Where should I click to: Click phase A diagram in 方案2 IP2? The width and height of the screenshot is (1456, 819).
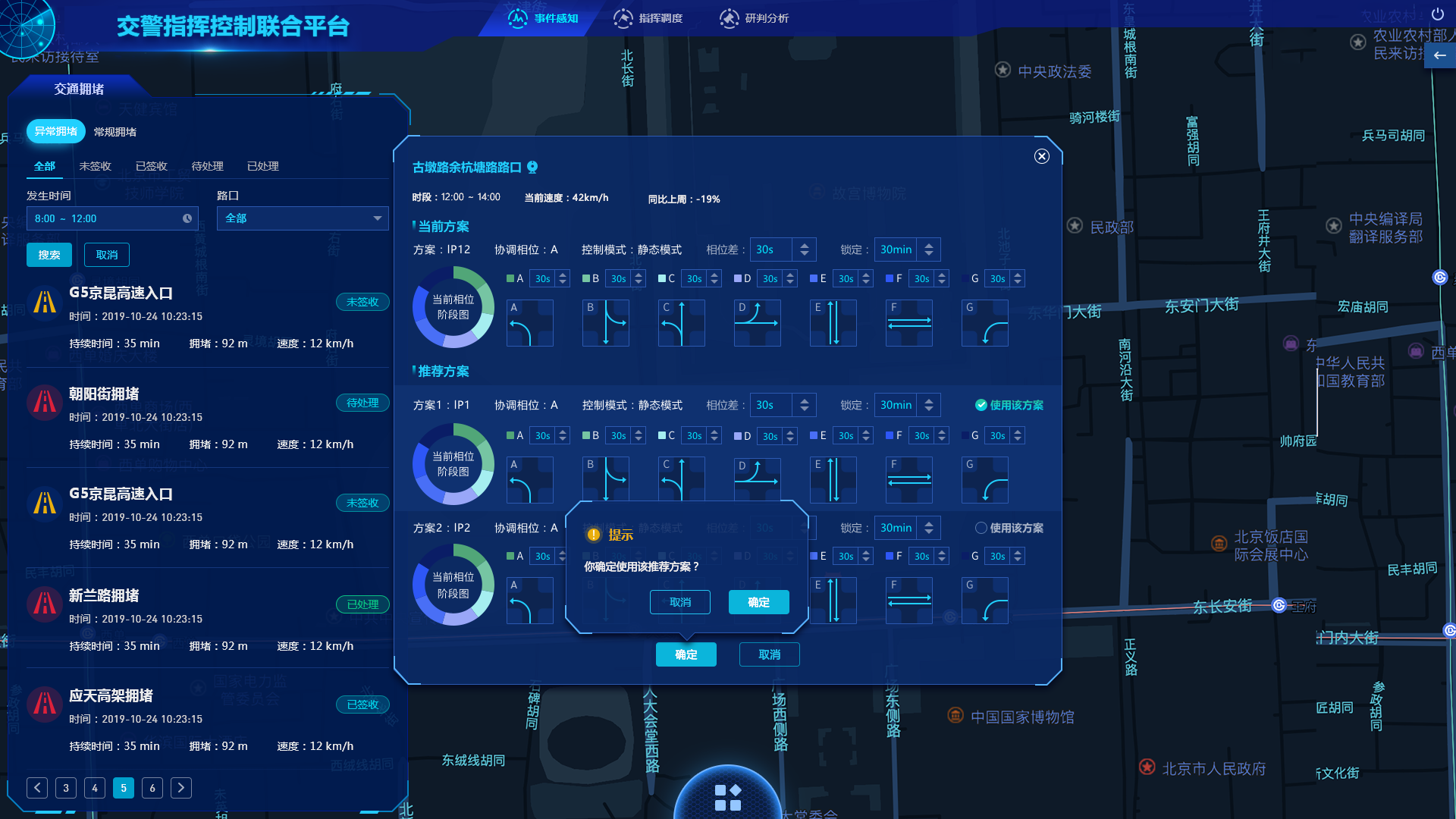(530, 601)
